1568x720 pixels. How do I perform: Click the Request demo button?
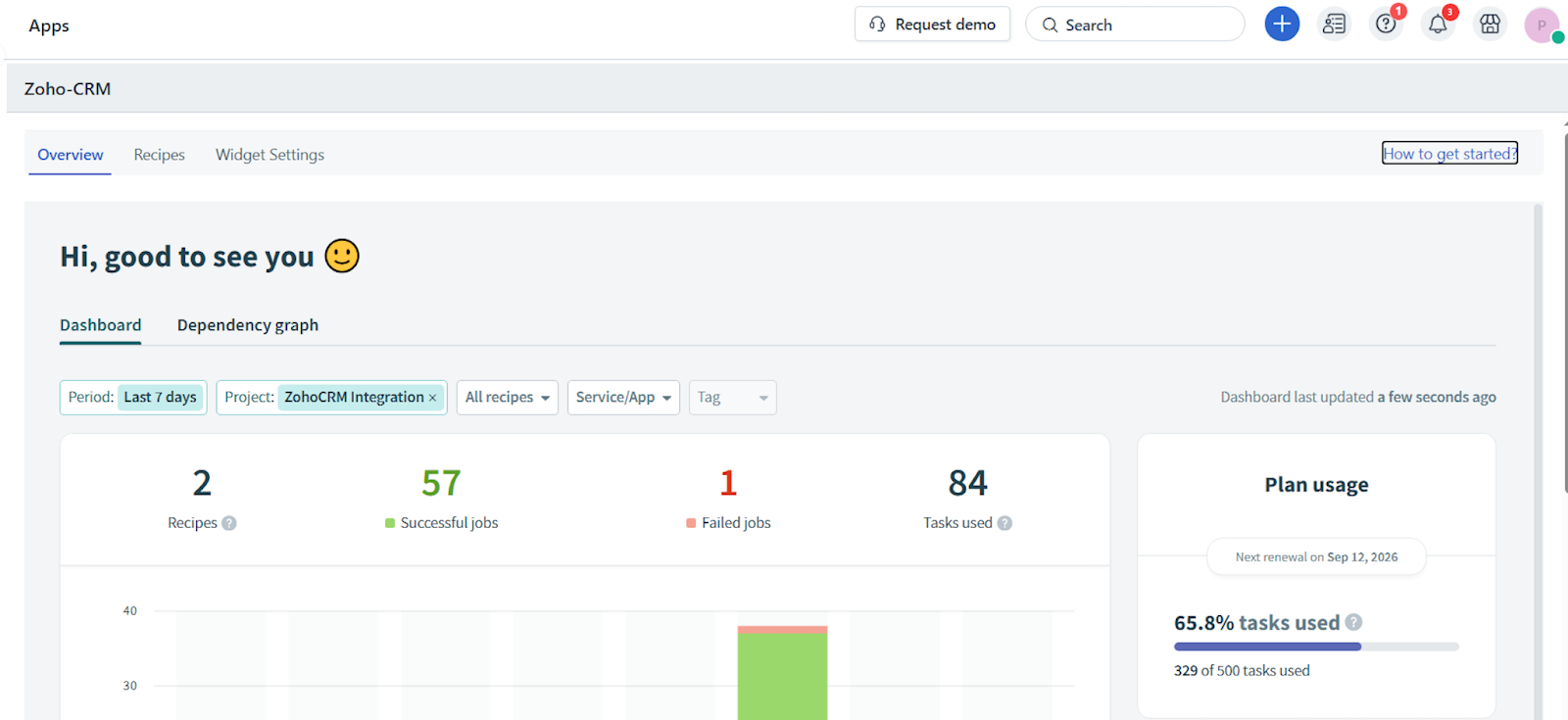pos(932,24)
